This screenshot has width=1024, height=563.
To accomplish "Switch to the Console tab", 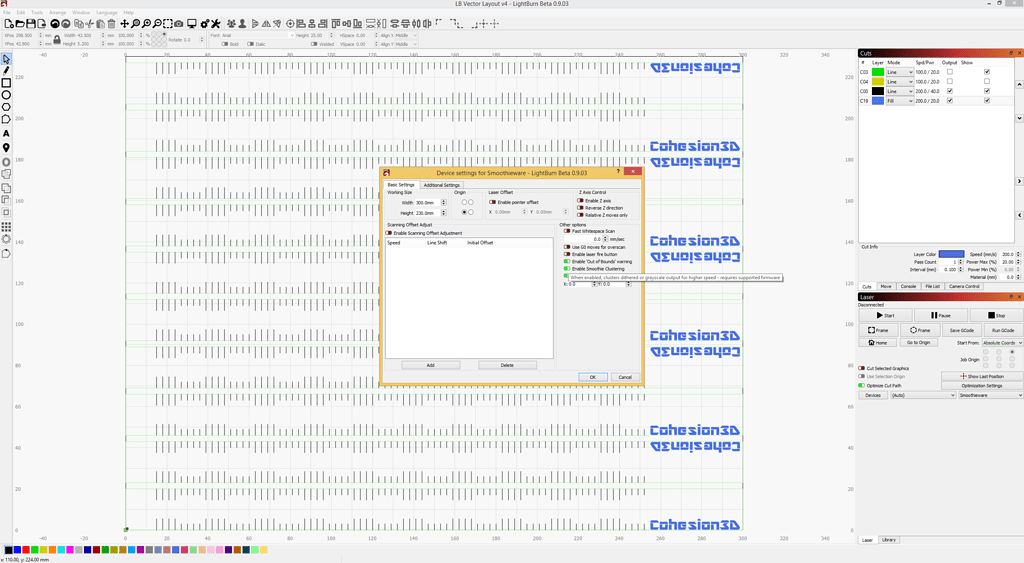I will [x=908, y=286].
